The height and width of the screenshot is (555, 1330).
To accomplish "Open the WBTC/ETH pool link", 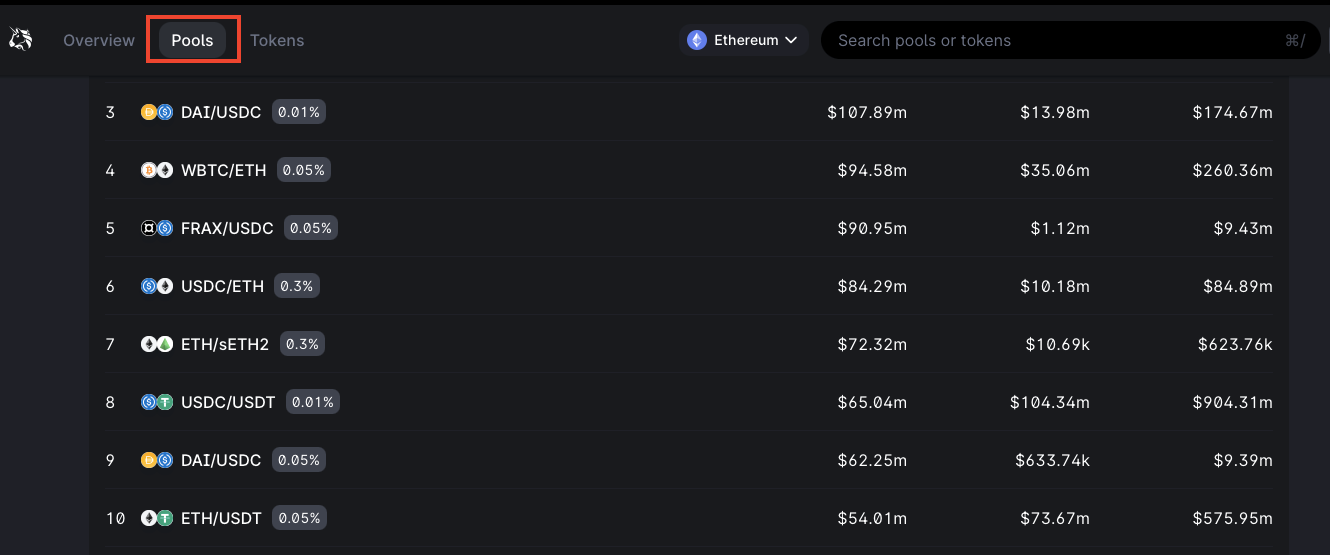I will 224,171.
